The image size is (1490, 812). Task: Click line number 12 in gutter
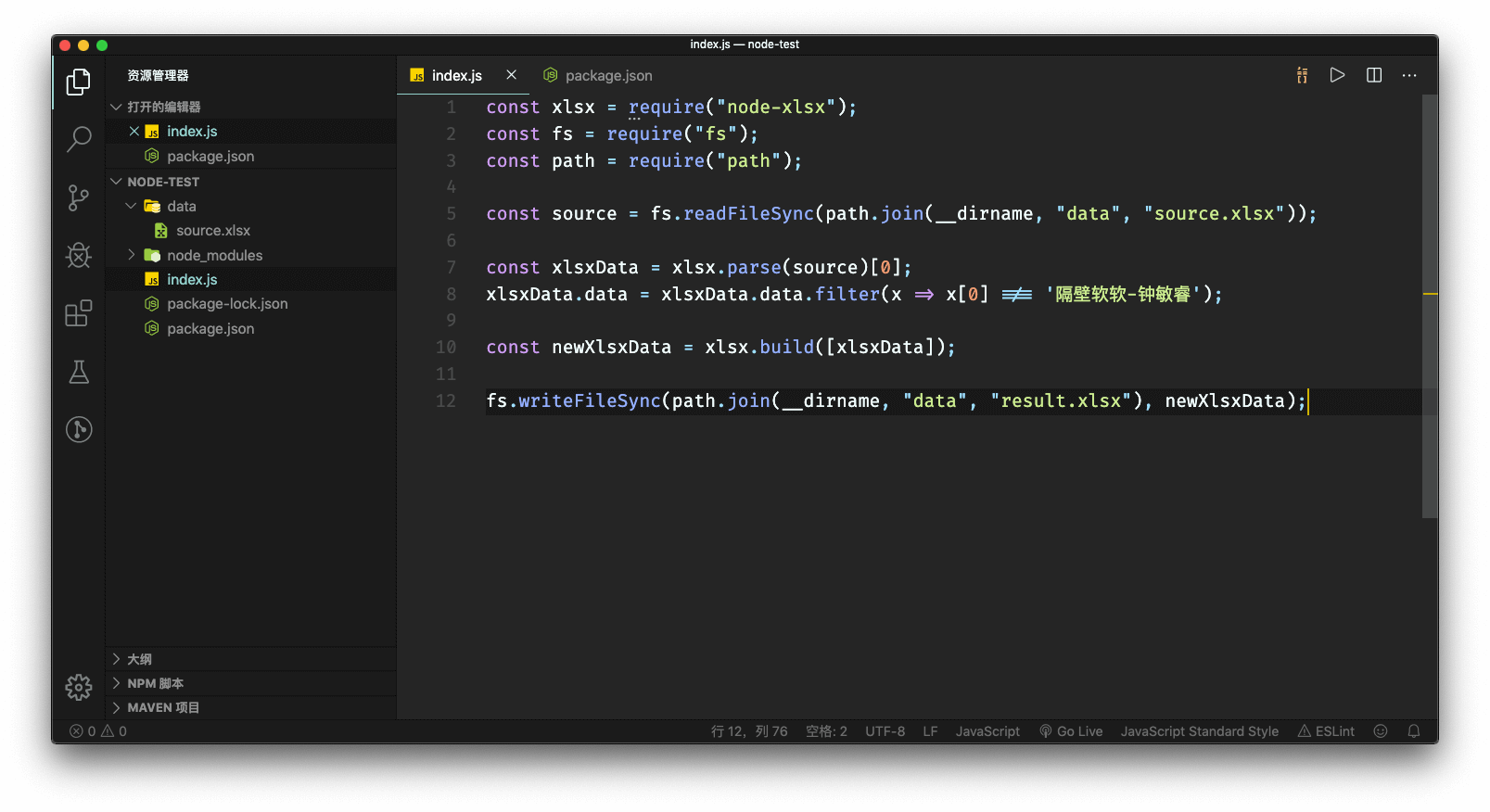coord(446,400)
